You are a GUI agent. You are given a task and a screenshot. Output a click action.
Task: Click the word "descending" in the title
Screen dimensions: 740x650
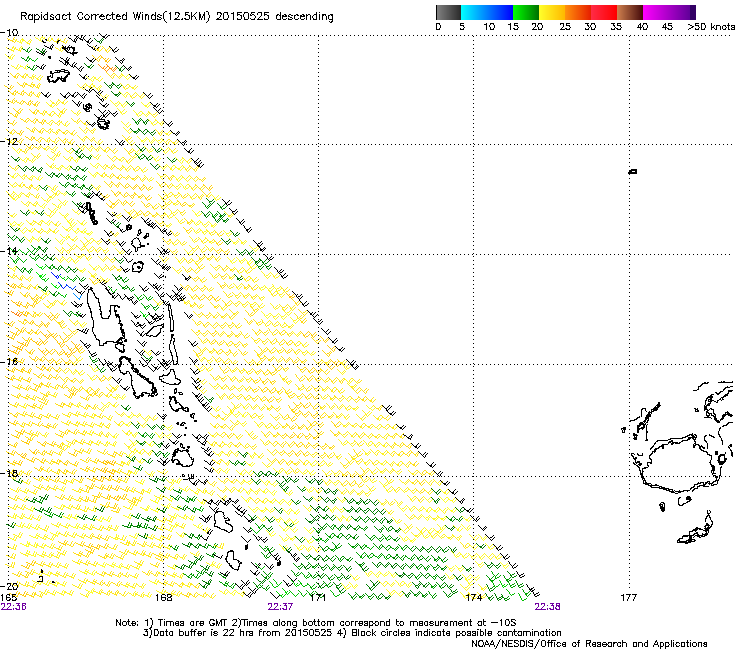tap(304, 17)
